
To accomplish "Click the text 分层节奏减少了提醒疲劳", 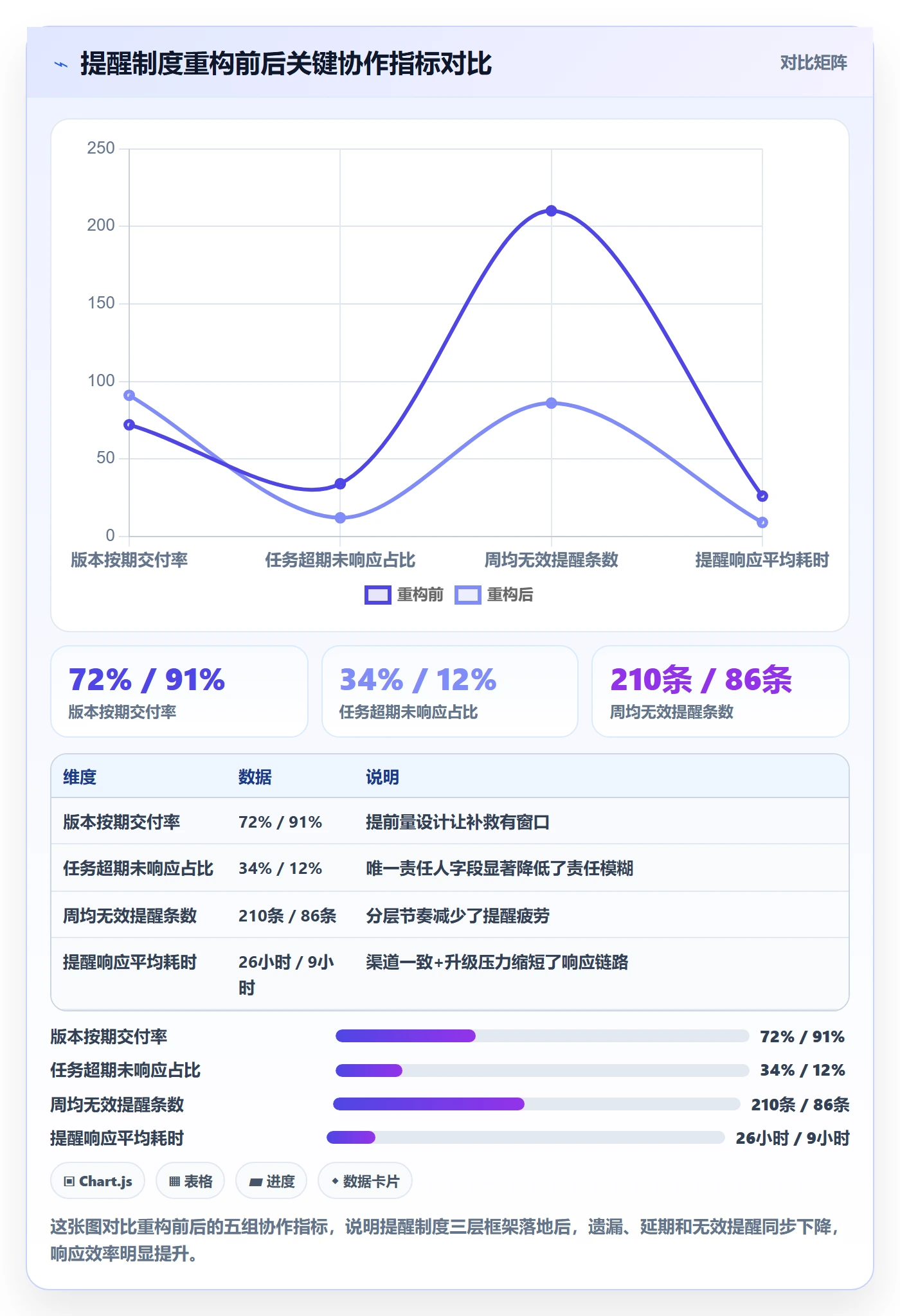I will click(458, 916).
